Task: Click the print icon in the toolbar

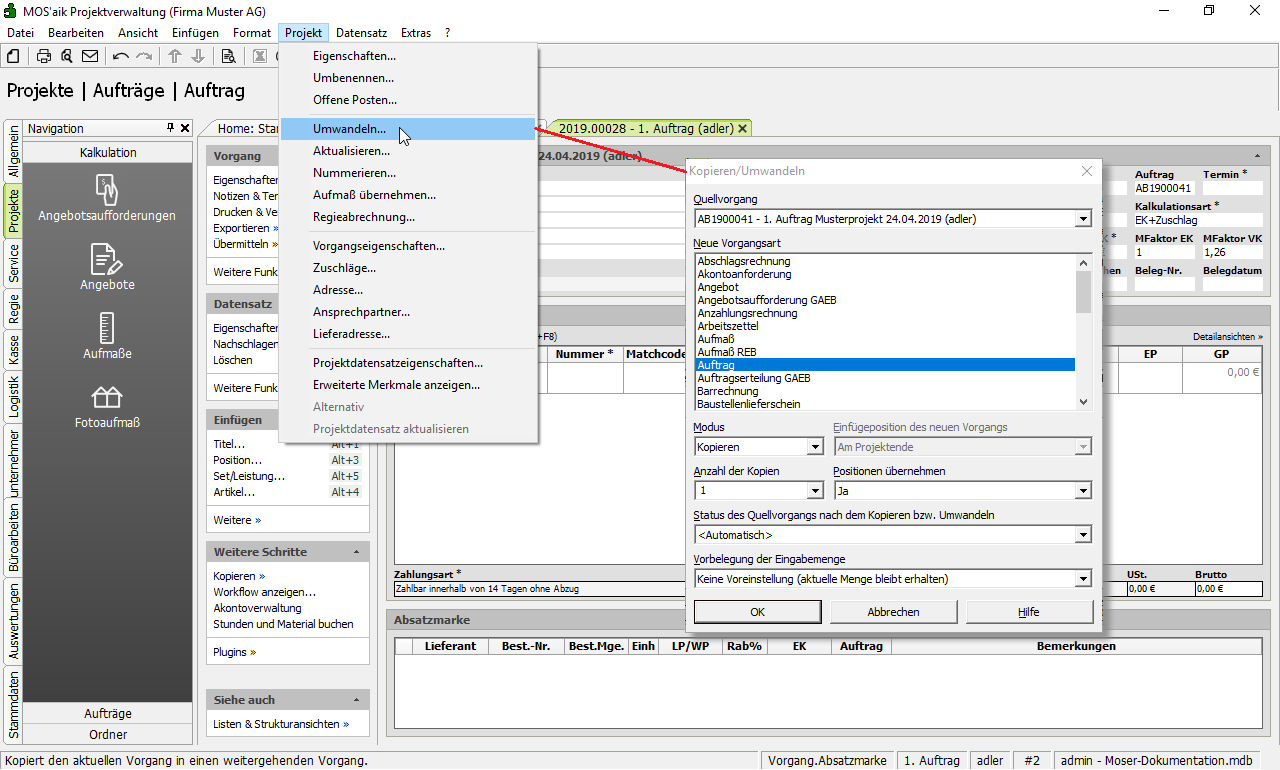Action: pyautogui.click(x=44, y=56)
